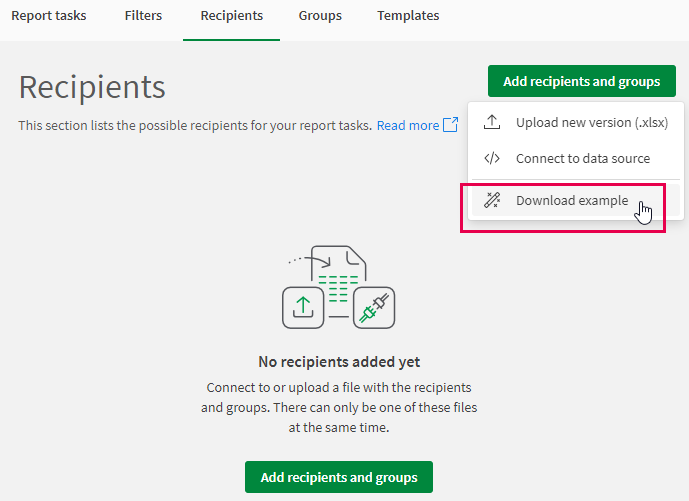Viewport: 689px width, 501px height.
Task: Click the magic wand icon beside Download example
Action: point(492,201)
